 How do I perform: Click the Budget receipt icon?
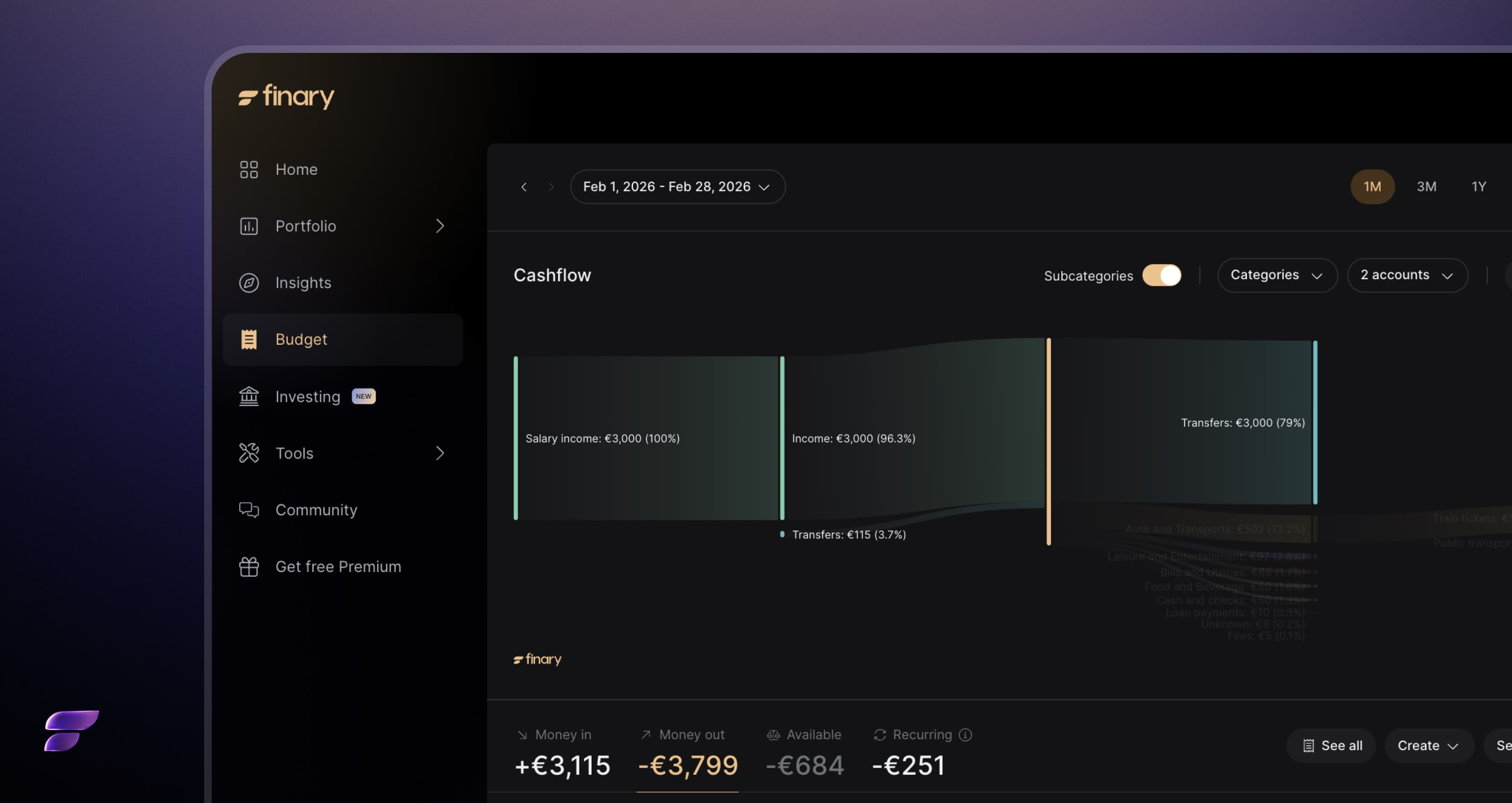(x=249, y=339)
